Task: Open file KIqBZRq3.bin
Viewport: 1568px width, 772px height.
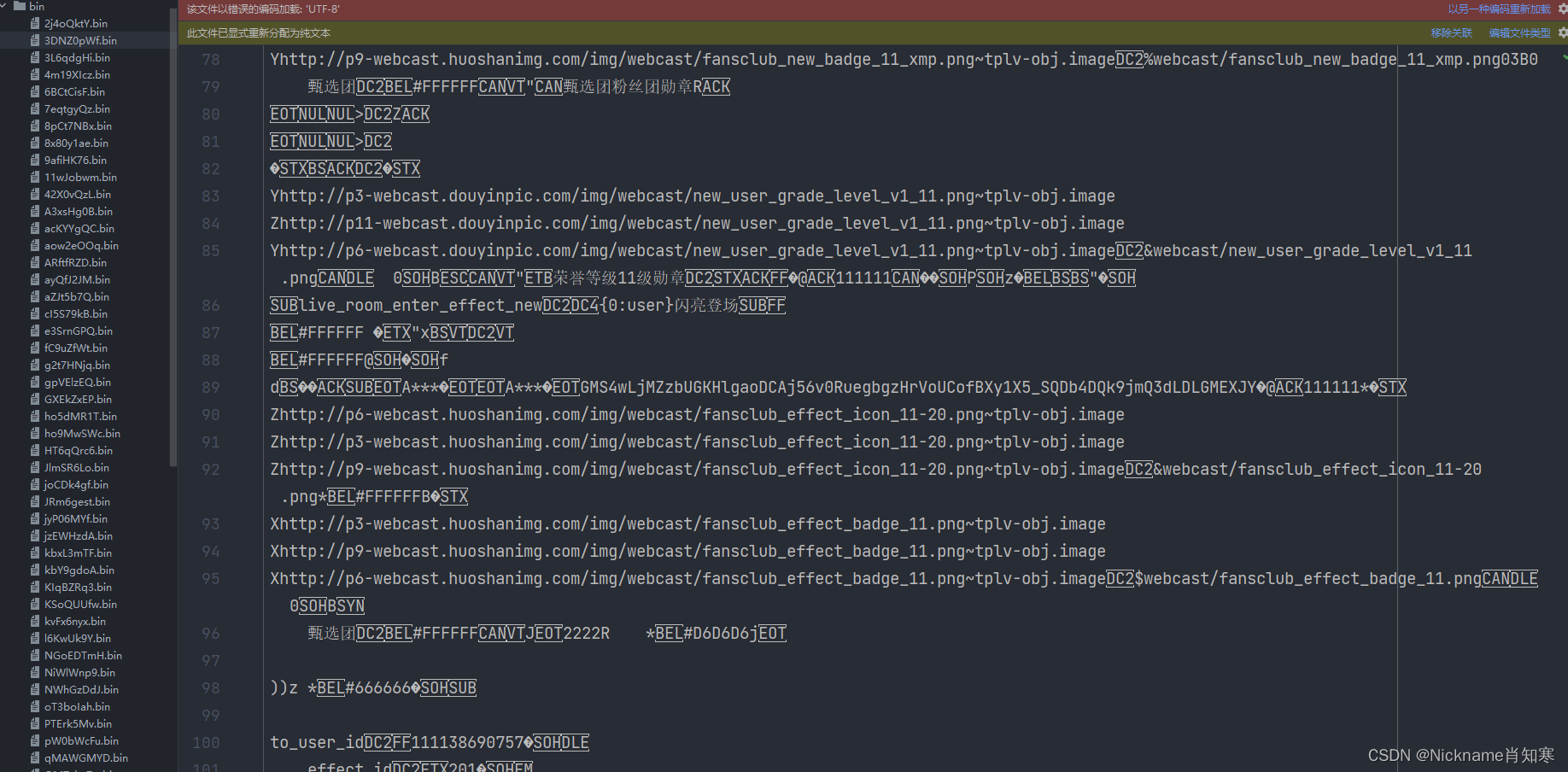Action: [78, 587]
